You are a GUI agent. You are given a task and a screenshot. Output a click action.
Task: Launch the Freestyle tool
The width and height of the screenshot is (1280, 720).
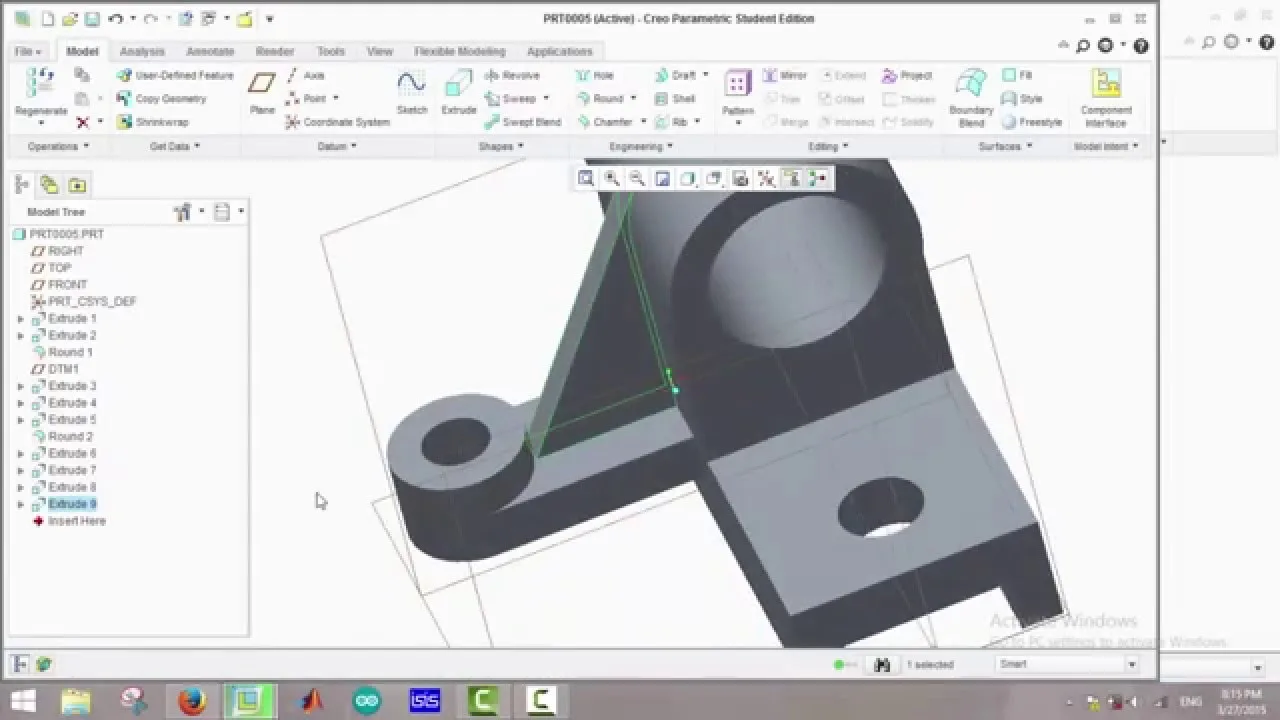[x=1032, y=122]
